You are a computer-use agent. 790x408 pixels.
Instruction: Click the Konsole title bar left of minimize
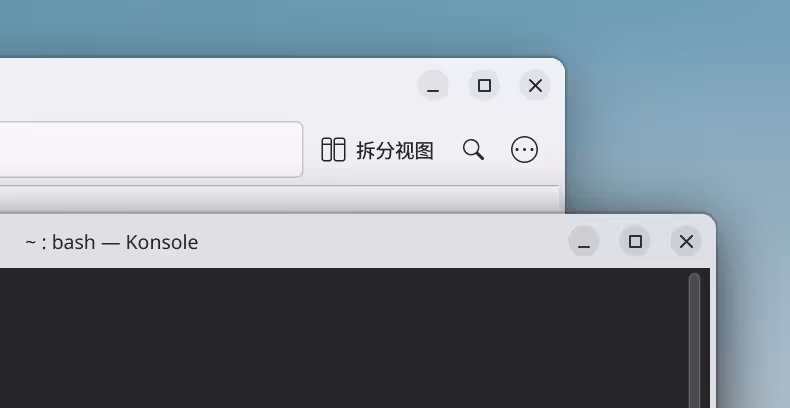coord(383,242)
